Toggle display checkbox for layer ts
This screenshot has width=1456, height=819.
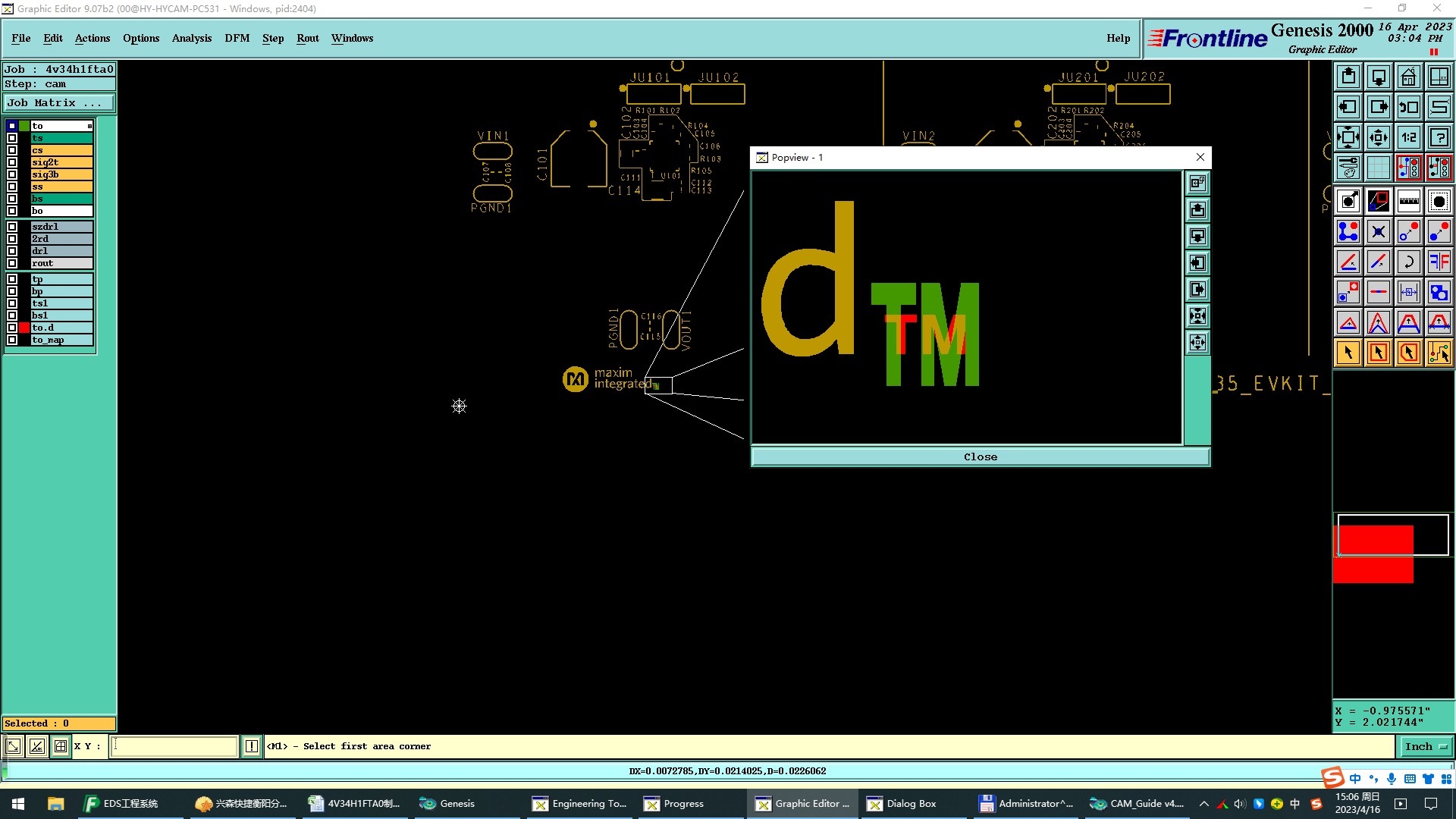[x=12, y=138]
